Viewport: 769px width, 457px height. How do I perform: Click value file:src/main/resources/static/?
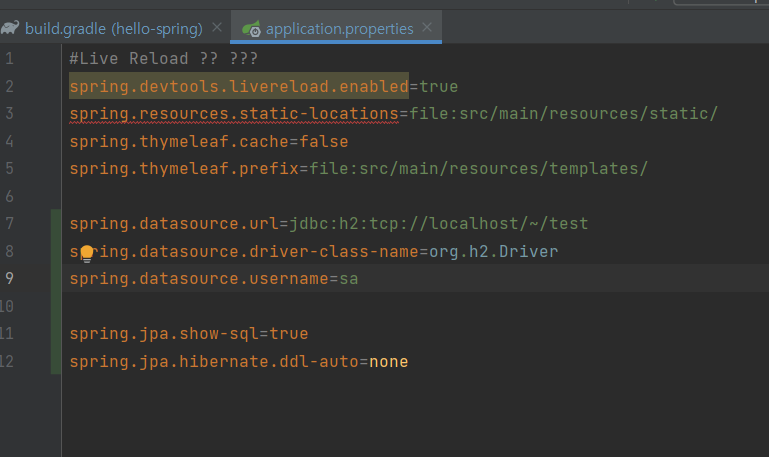564,114
